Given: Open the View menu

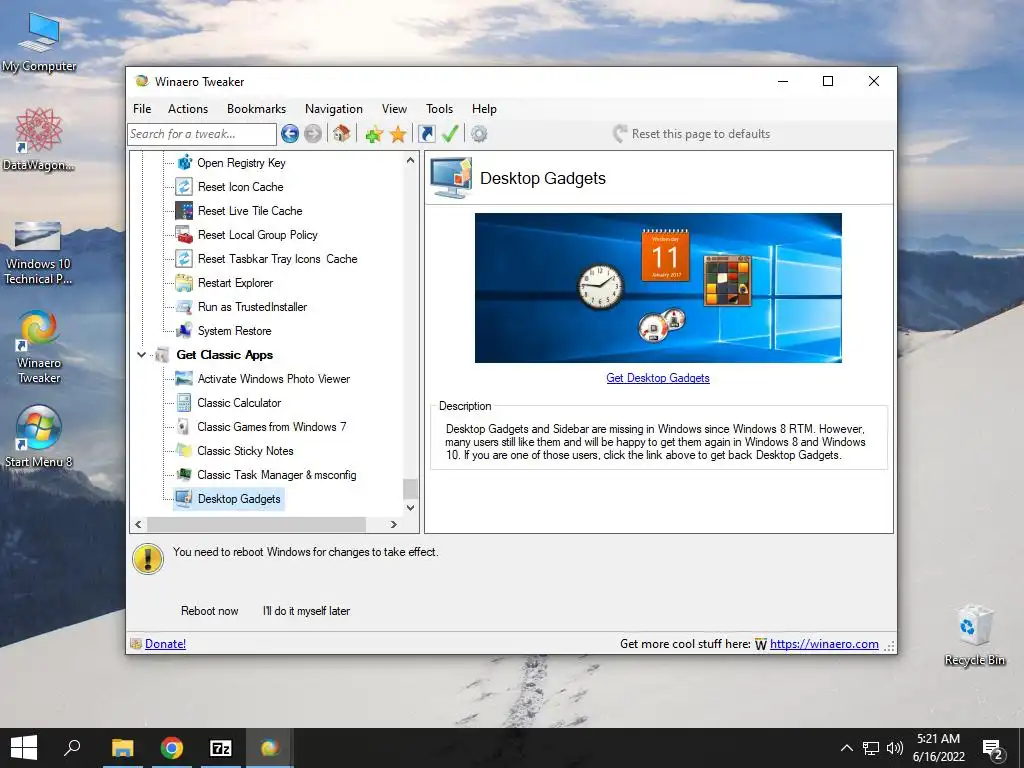Looking at the screenshot, I should (x=394, y=109).
